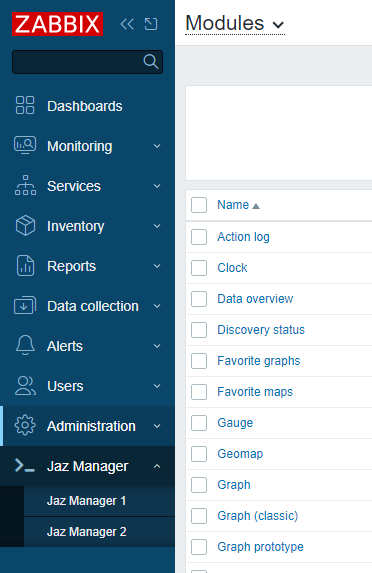Open the Graph module link
Screen dimensions: 372x573
[234, 485]
